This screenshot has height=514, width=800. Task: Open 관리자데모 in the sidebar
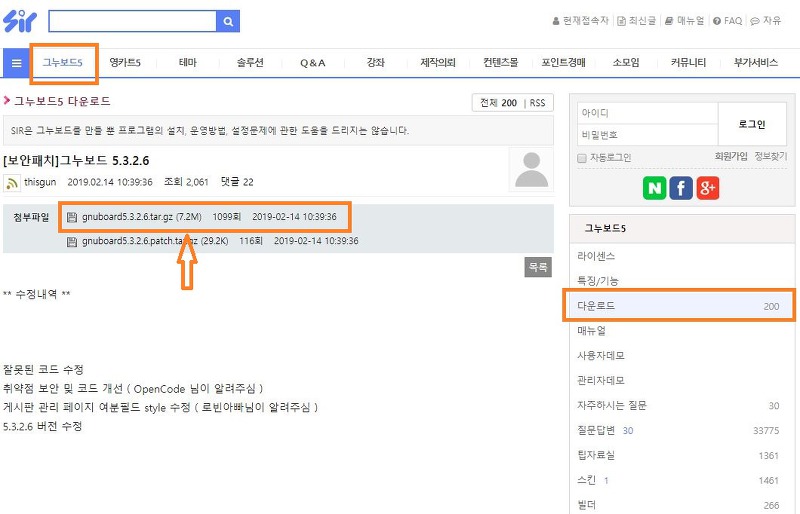click(601, 381)
